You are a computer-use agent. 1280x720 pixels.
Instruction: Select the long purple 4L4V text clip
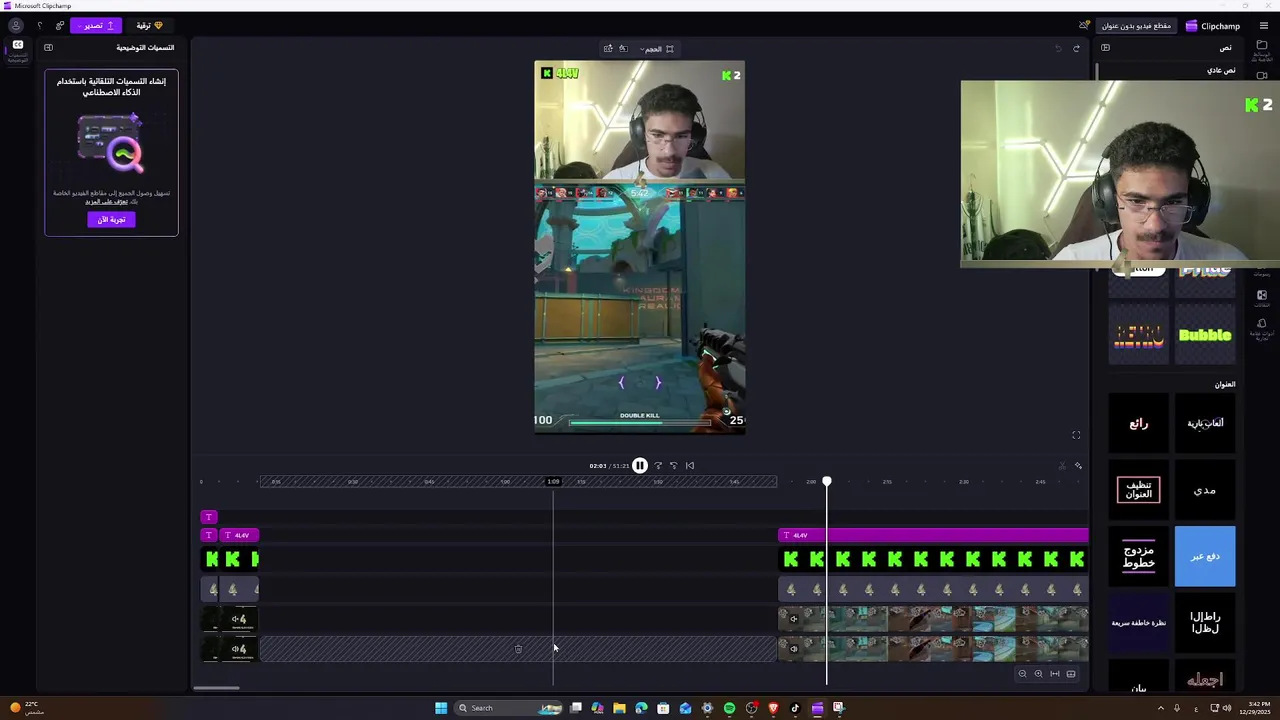click(x=933, y=535)
